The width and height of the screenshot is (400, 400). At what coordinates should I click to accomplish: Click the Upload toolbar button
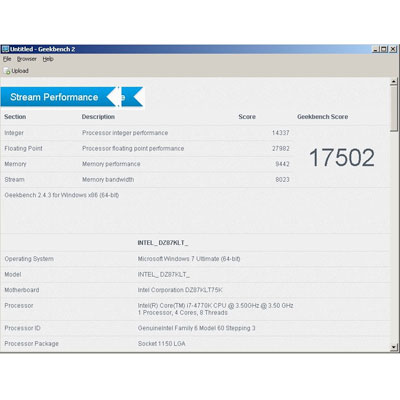[x=16, y=71]
